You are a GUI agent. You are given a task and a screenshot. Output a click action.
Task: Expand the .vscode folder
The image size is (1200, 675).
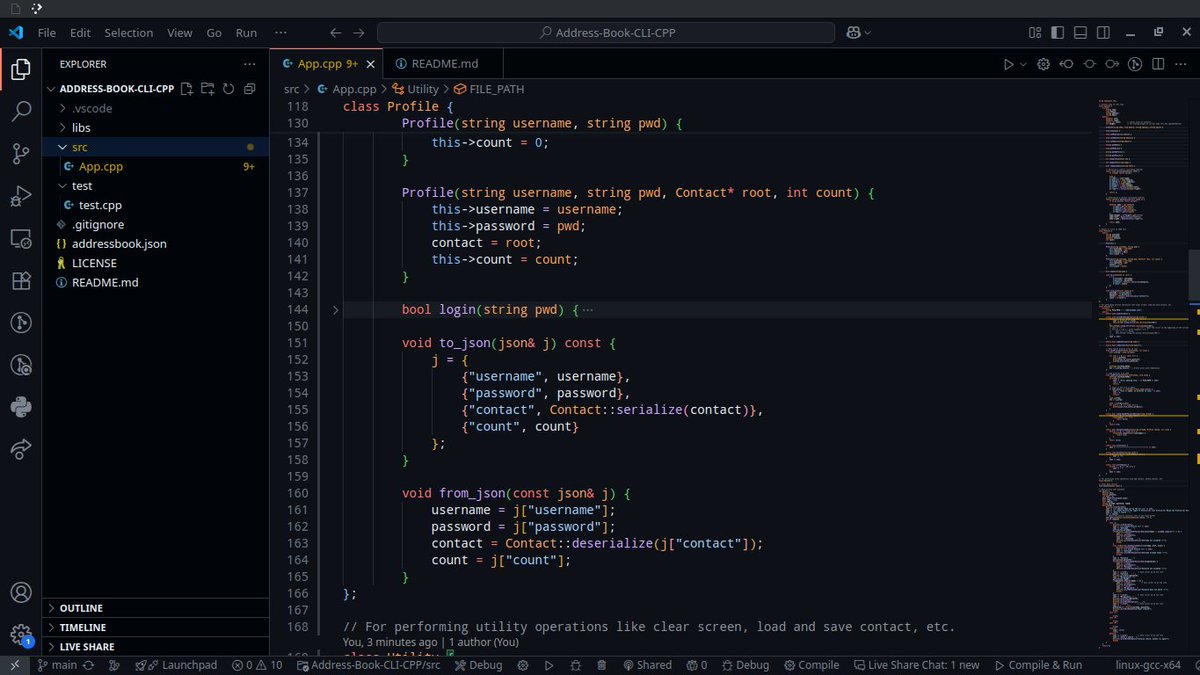click(x=92, y=108)
